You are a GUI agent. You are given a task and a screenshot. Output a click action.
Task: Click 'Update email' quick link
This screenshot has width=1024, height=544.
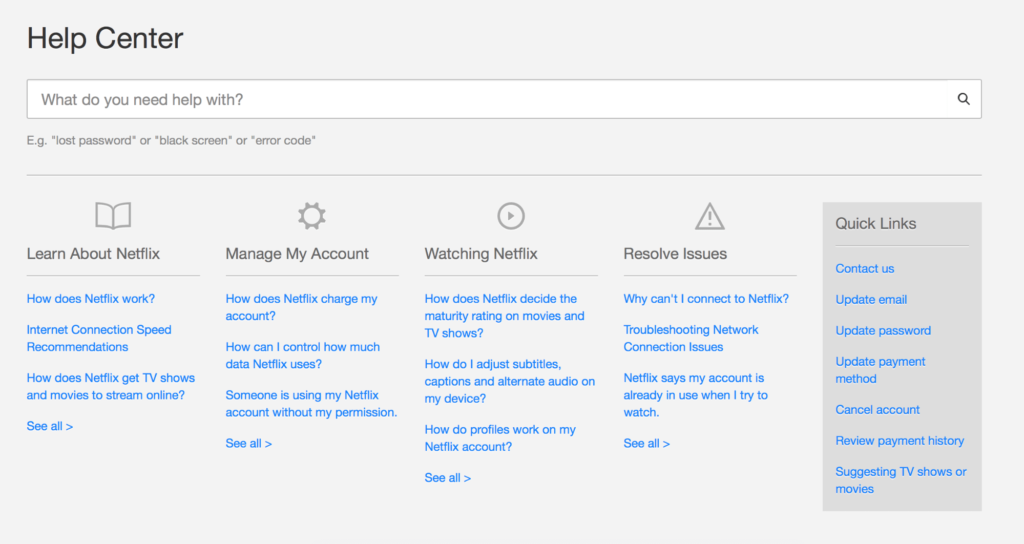click(x=871, y=300)
